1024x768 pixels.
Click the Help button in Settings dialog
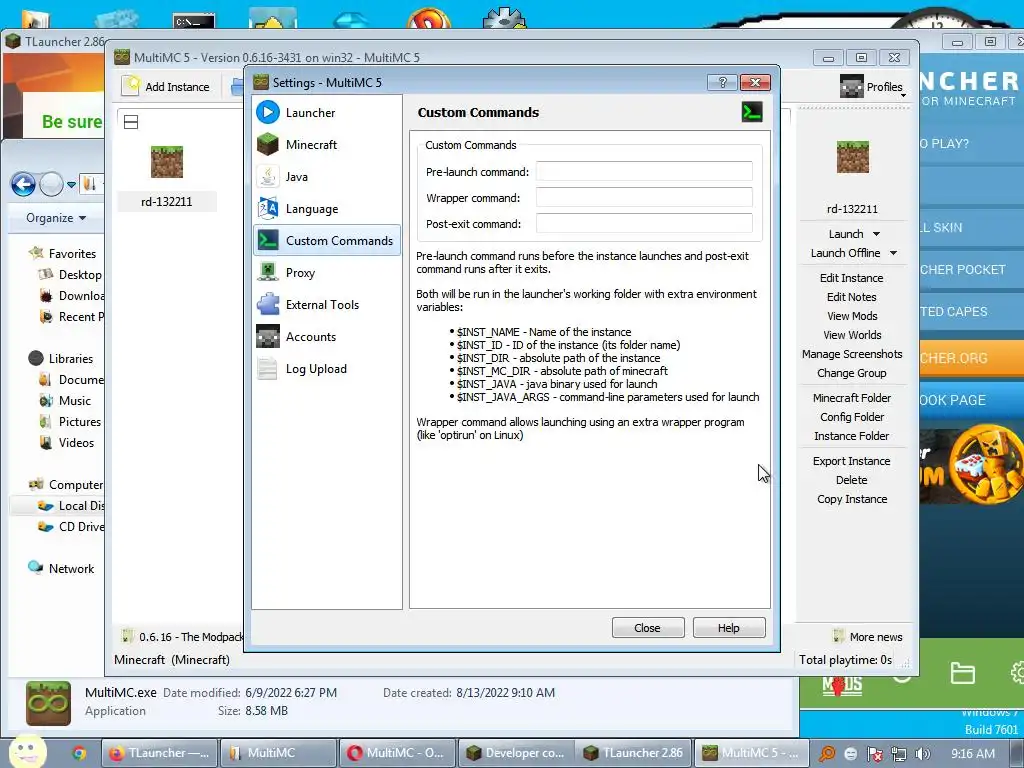(x=729, y=628)
